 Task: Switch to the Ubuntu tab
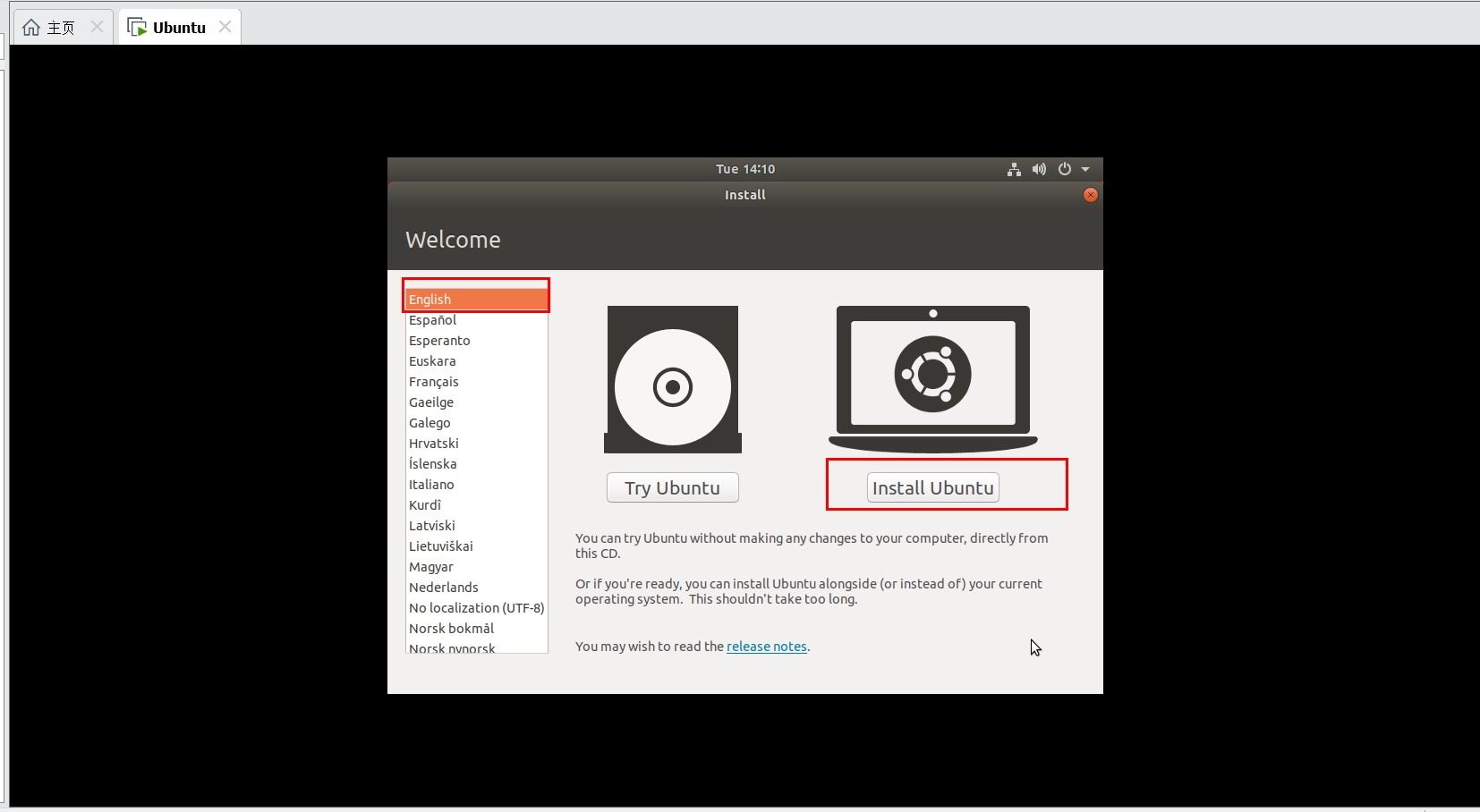tap(178, 26)
